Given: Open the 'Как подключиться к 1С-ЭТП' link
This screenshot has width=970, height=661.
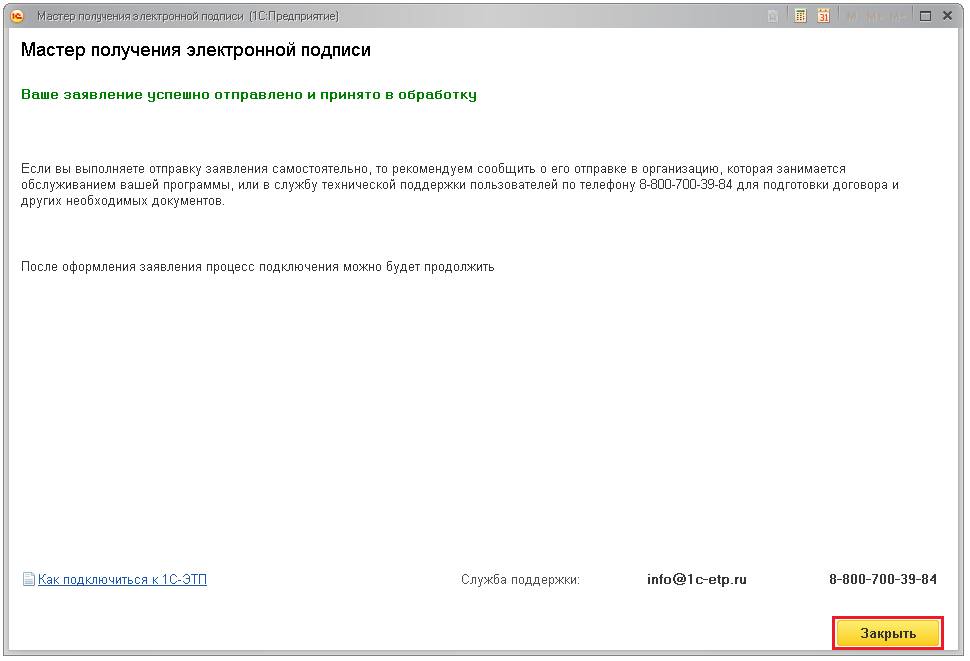Looking at the screenshot, I should click(122, 579).
